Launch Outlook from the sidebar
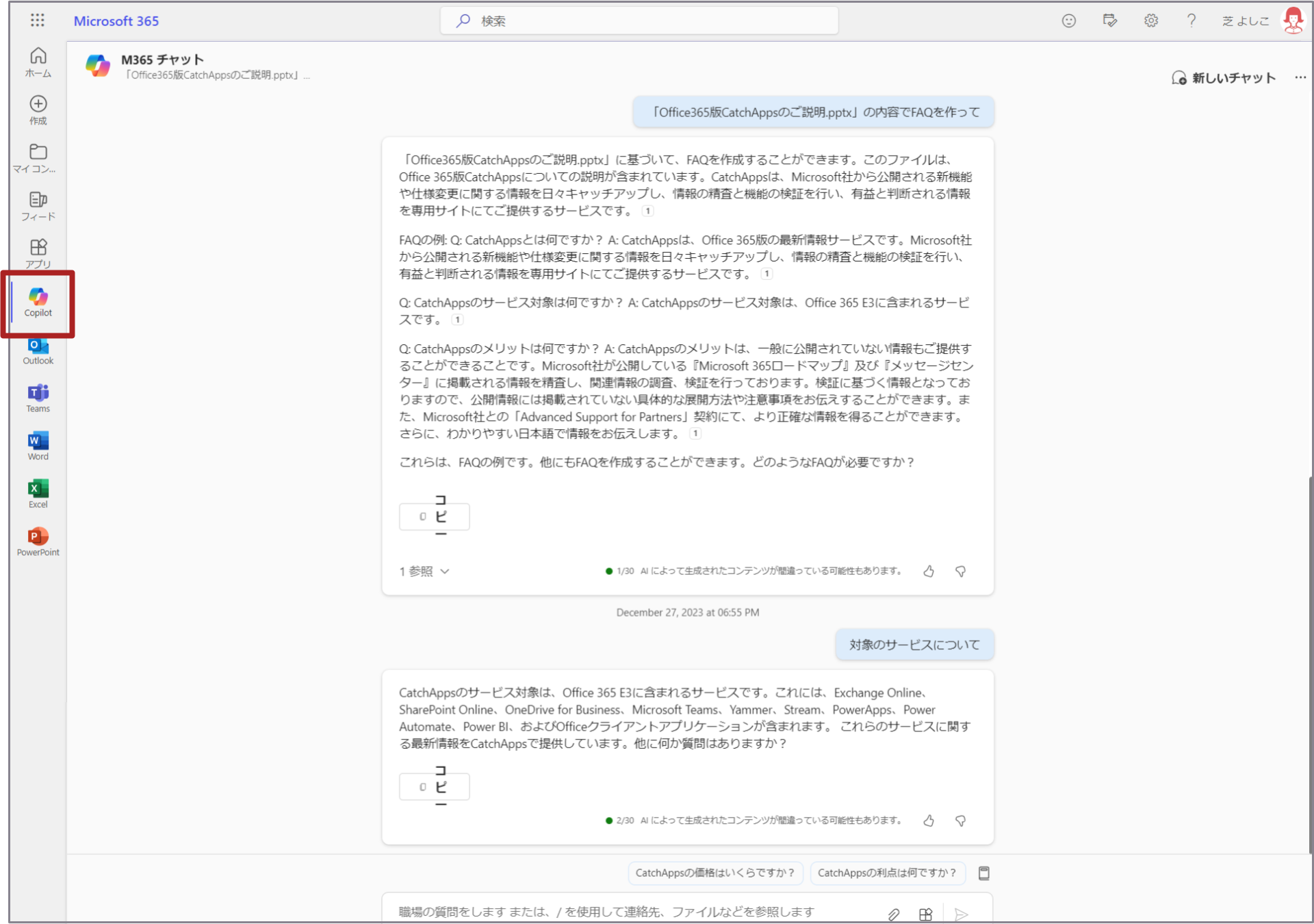The height and width of the screenshot is (924, 1314). tap(38, 352)
